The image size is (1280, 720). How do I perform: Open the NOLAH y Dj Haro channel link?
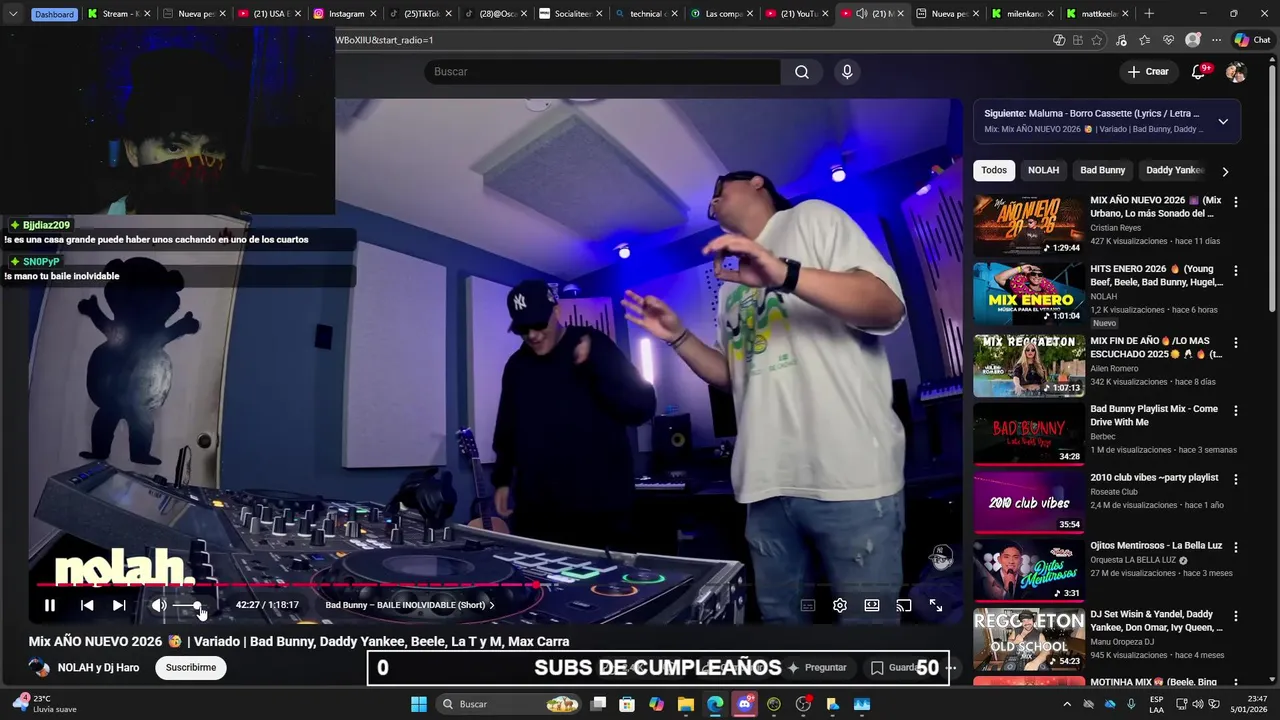(x=99, y=667)
